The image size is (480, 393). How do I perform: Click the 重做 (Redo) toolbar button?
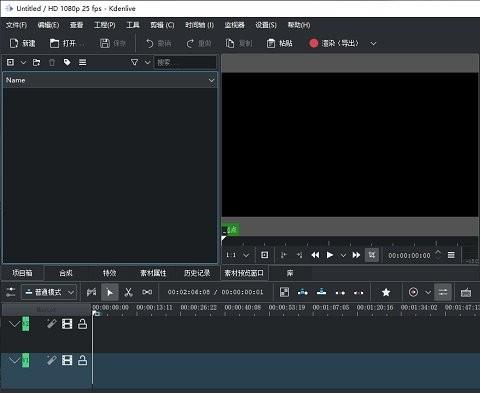(199, 43)
